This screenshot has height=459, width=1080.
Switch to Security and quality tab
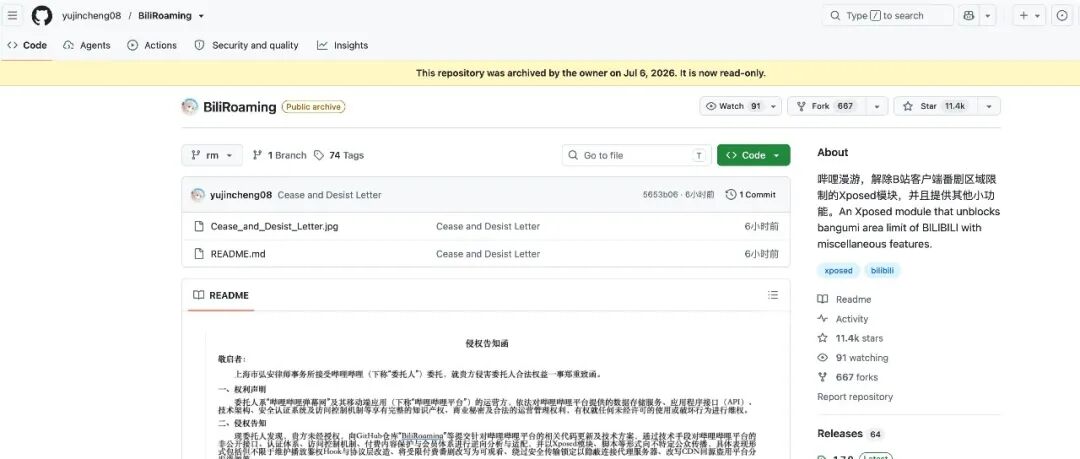247,45
